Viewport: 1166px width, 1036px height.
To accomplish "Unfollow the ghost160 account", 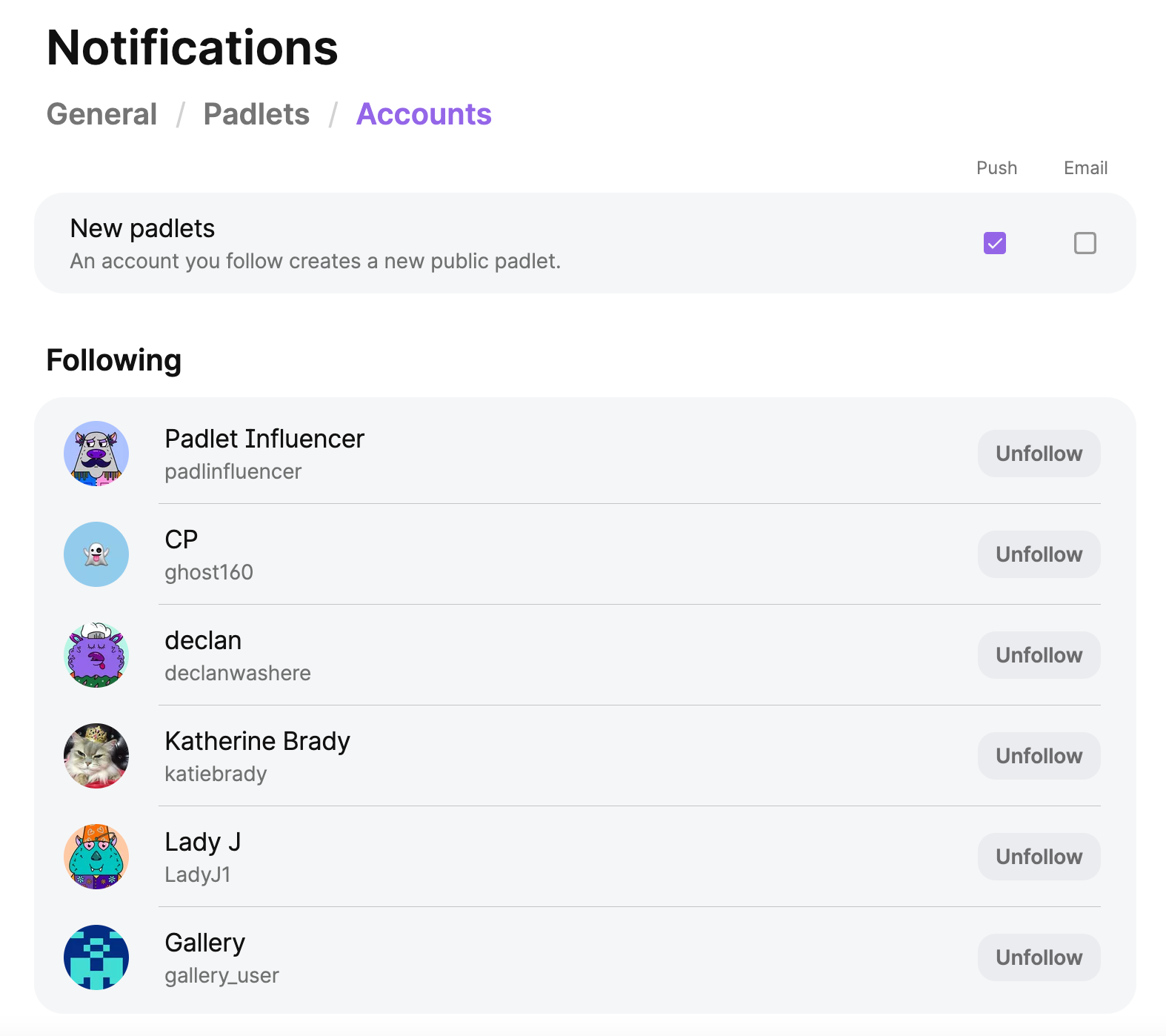I will pos(1039,554).
